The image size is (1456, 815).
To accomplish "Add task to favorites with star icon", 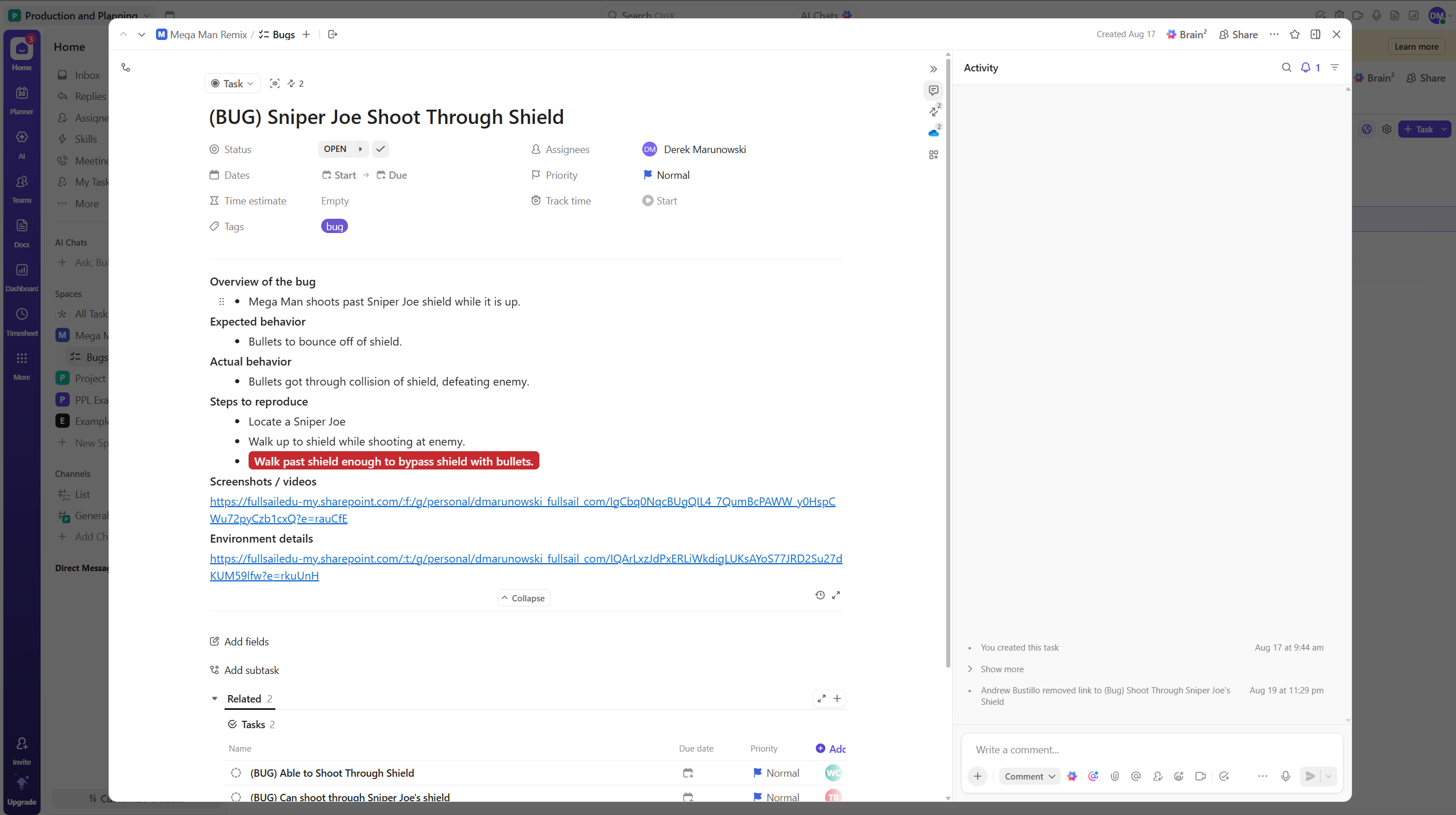I will coord(1295,34).
